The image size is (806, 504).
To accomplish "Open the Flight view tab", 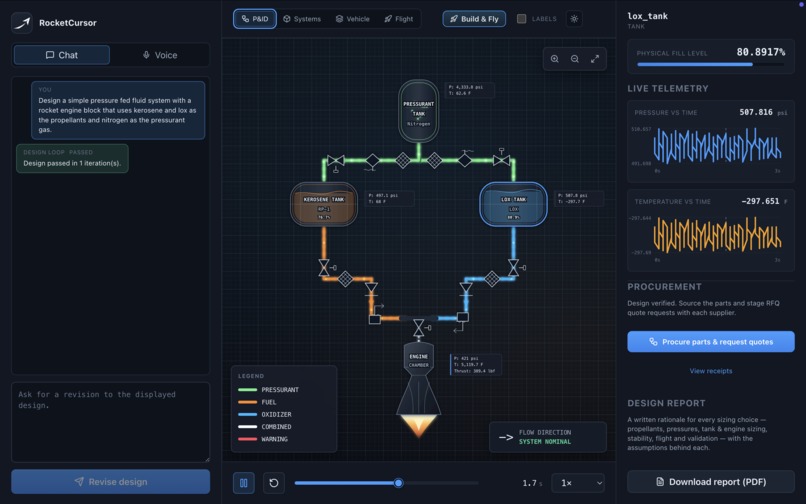I will [399, 19].
